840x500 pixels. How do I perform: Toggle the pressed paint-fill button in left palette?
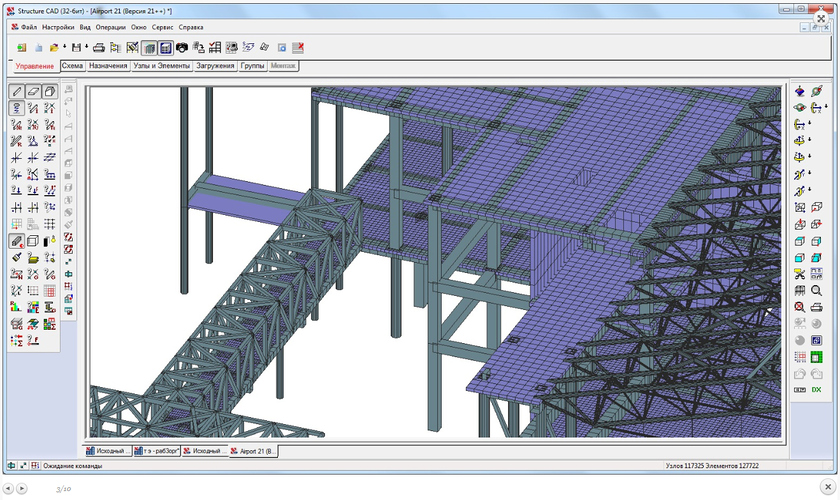click(17, 241)
